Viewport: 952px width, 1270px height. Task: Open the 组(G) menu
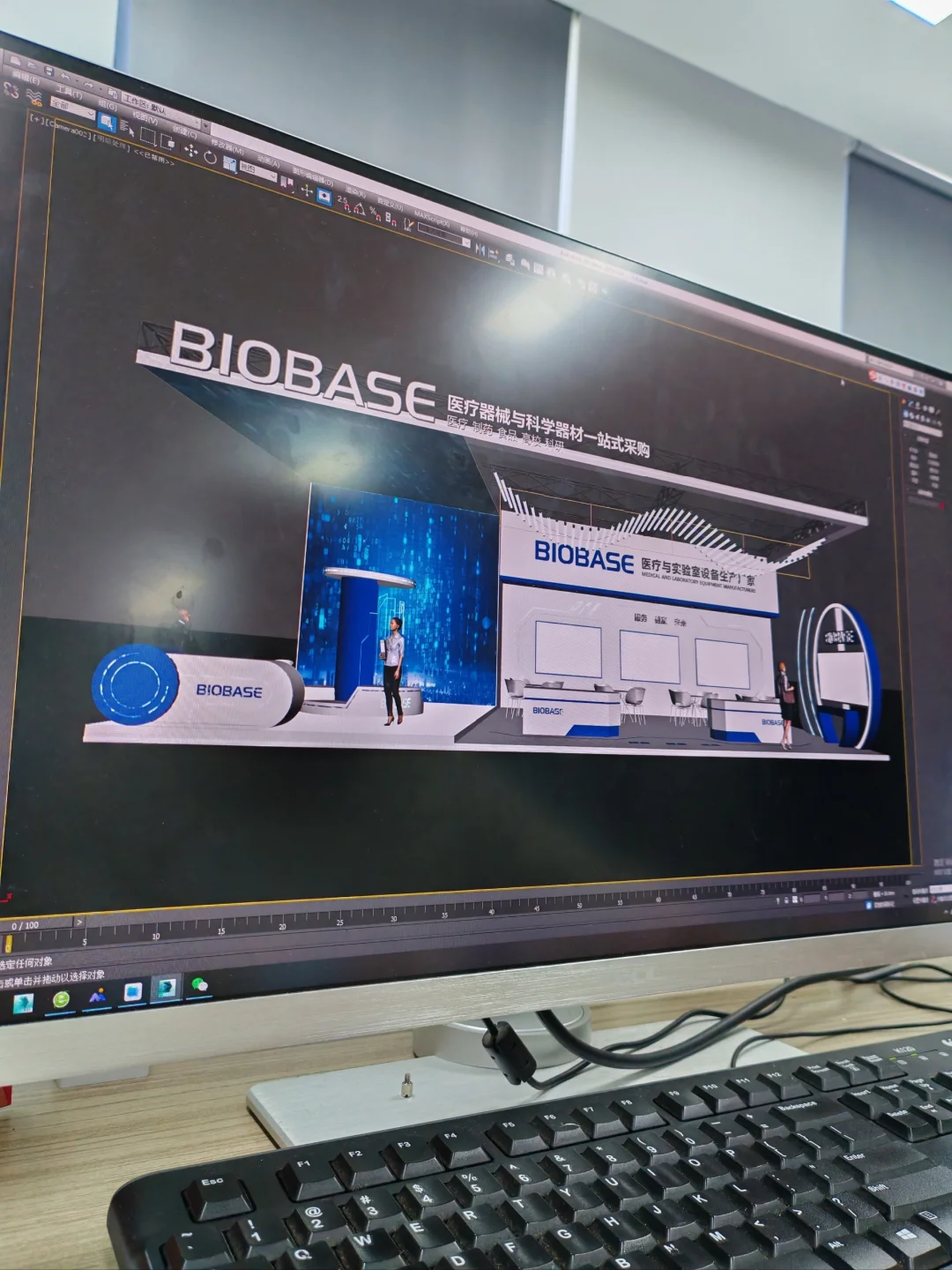click(x=108, y=105)
